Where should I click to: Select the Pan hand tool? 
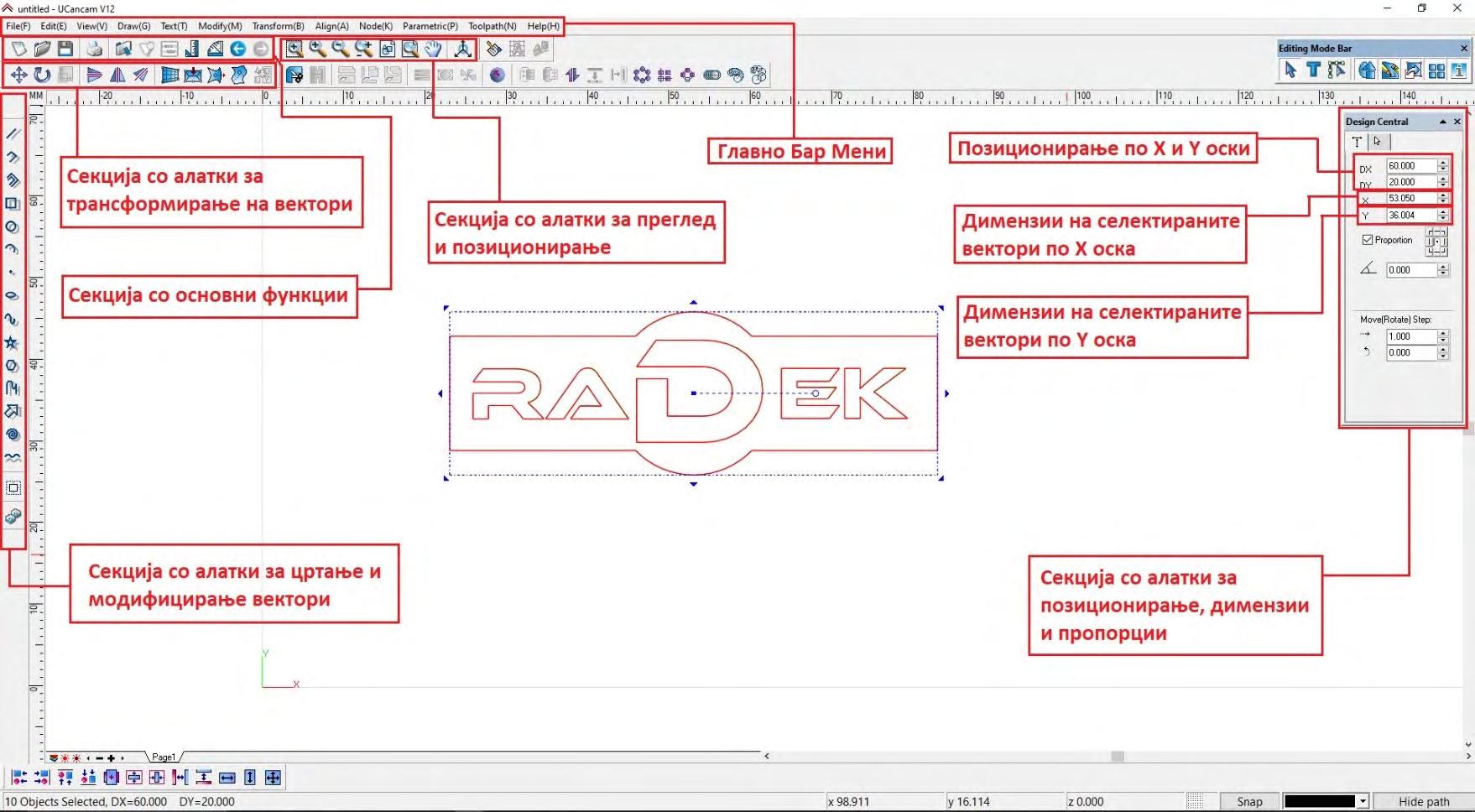point(433,49)
